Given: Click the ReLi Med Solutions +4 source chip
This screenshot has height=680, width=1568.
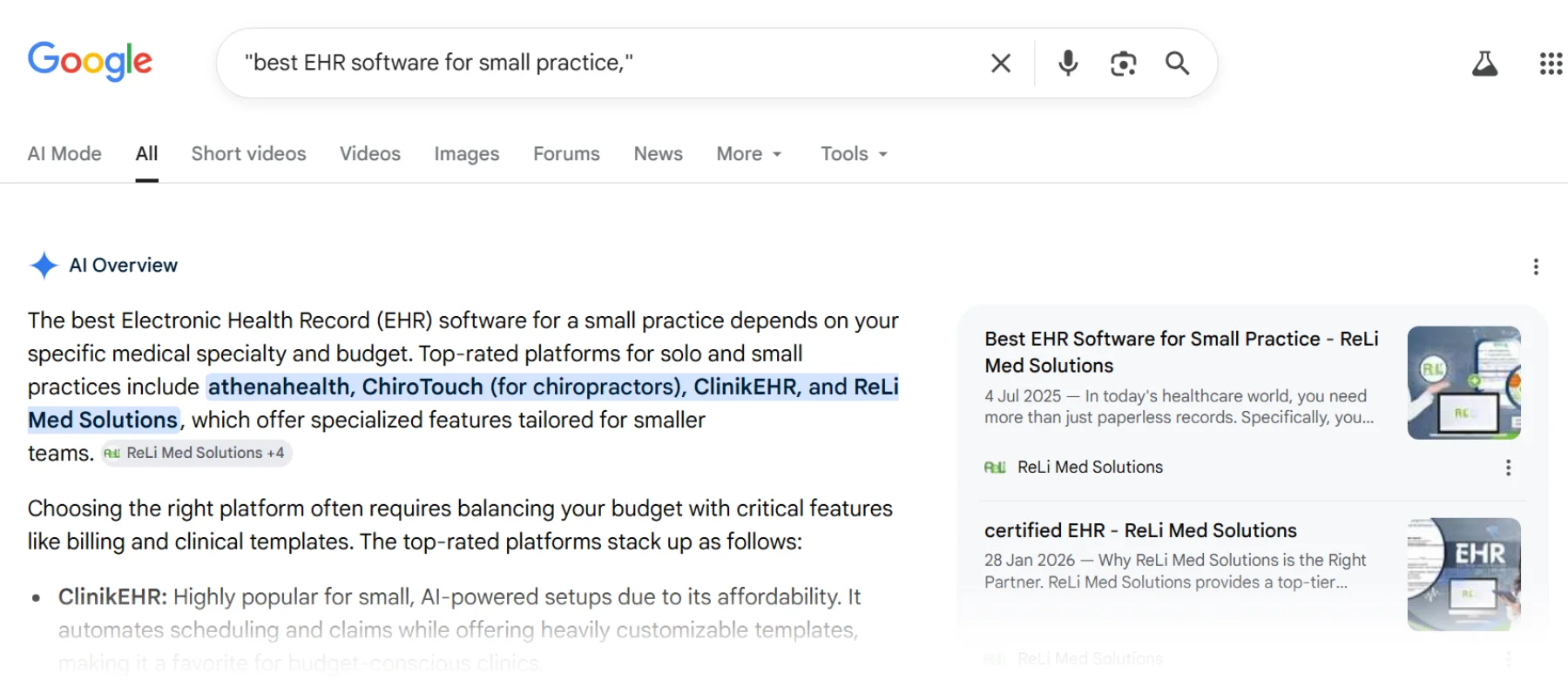Looking at the screenshot, I should [195, 453].
